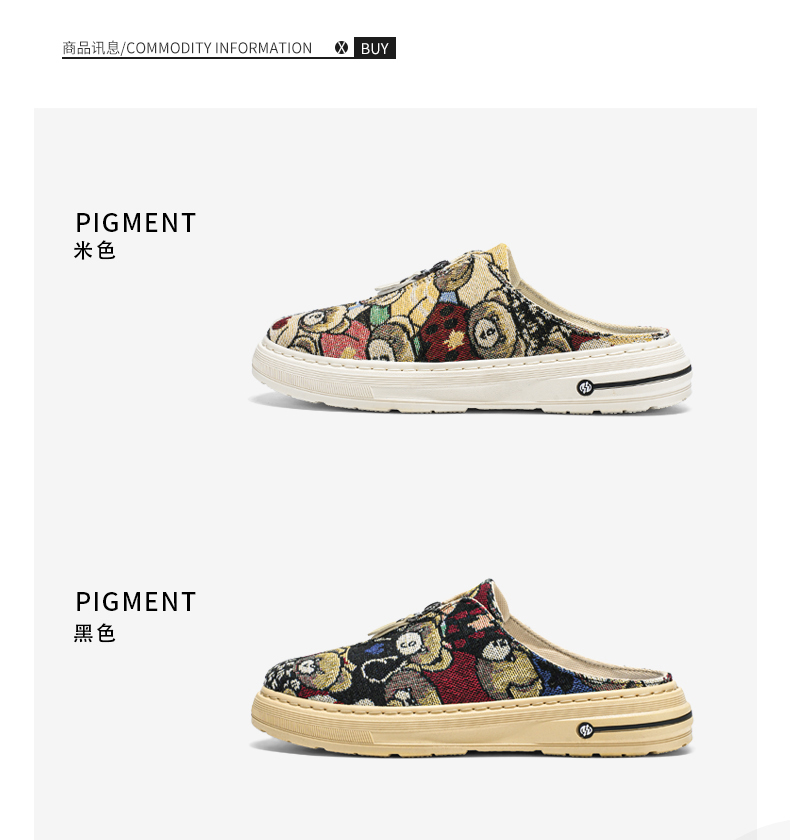Select the black tapestry mule shoe image
The image size is (790, 840).
coord(472,668)
